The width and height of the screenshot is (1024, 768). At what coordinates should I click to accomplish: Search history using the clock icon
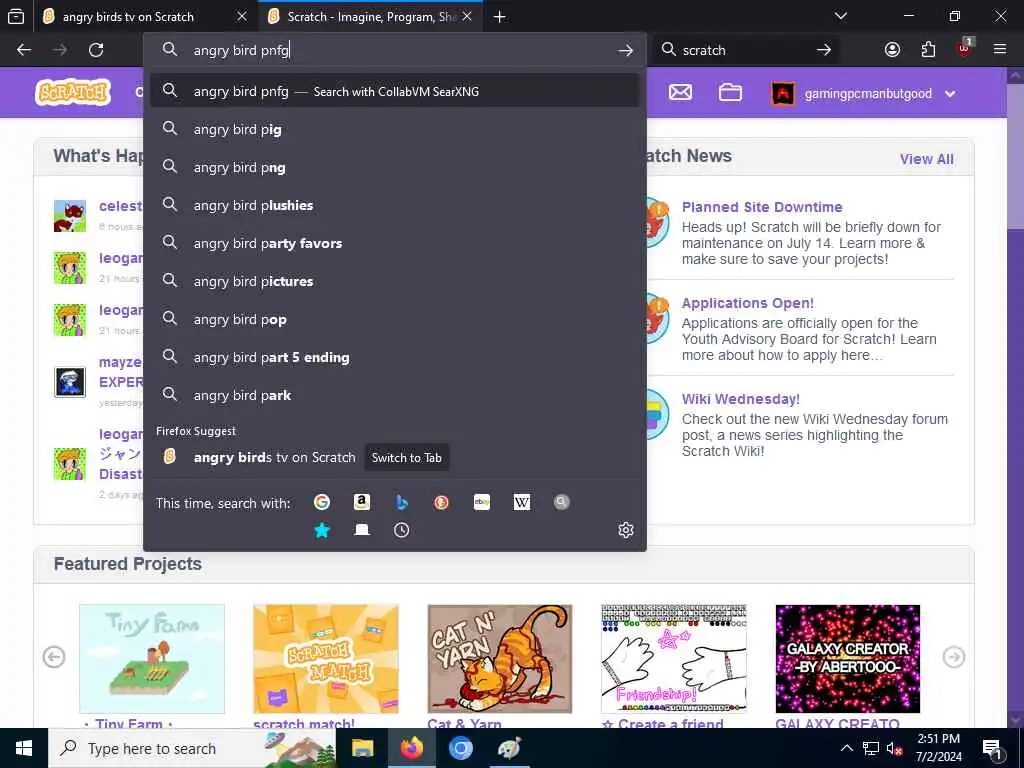(402, 530)
